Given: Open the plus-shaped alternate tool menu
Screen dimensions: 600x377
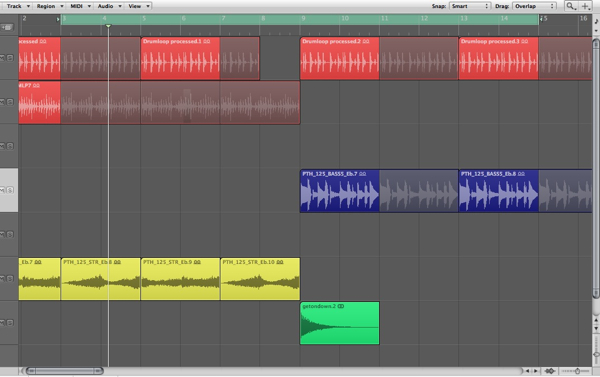Looking at the screenshot, I should click(585, 6).
